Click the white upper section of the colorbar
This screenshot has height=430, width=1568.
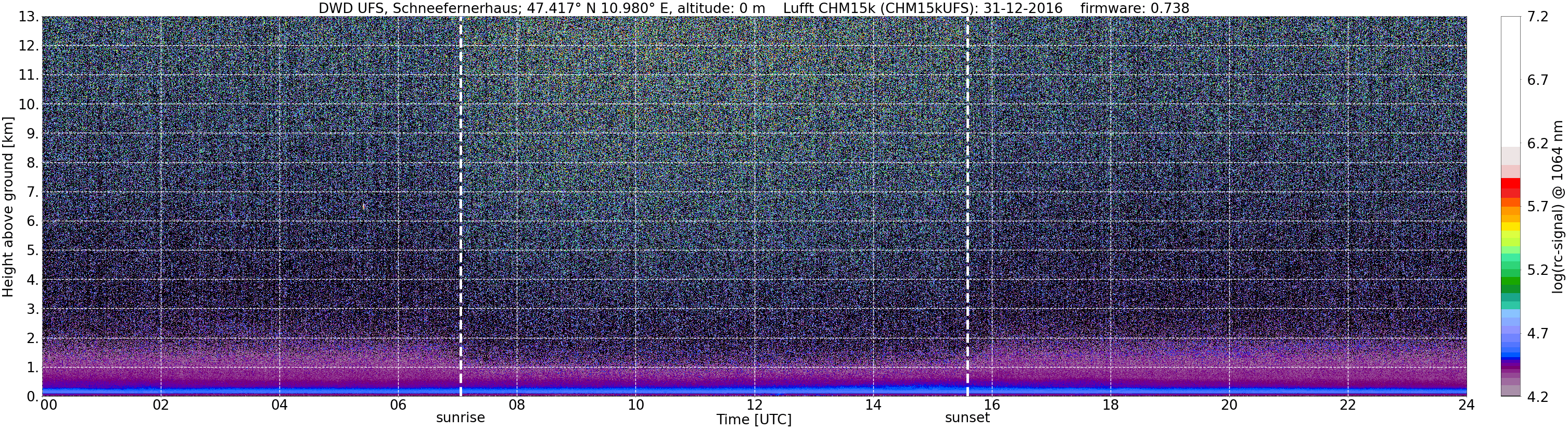(1511, 81)
